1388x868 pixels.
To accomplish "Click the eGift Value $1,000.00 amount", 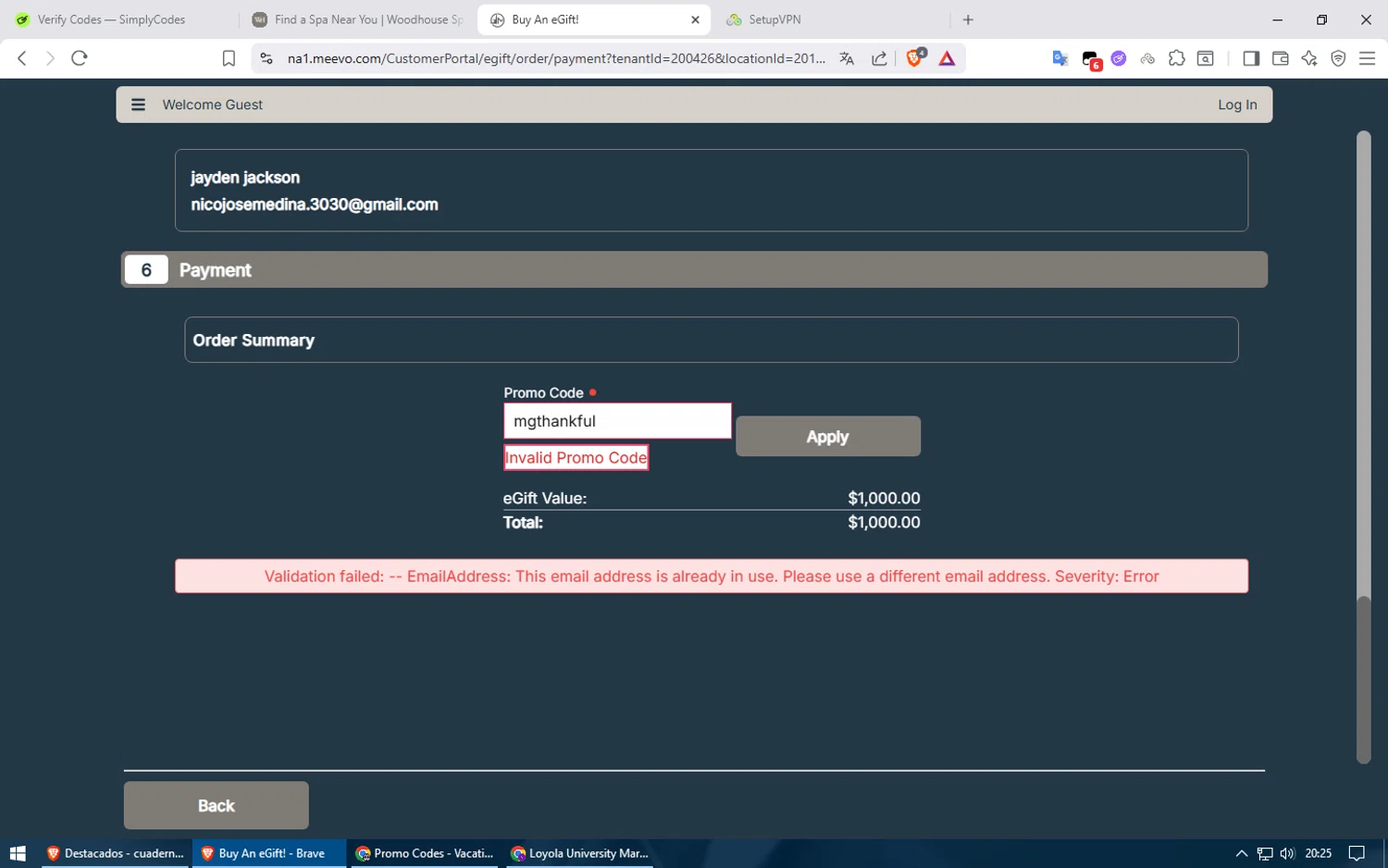I will click(884, 498).
